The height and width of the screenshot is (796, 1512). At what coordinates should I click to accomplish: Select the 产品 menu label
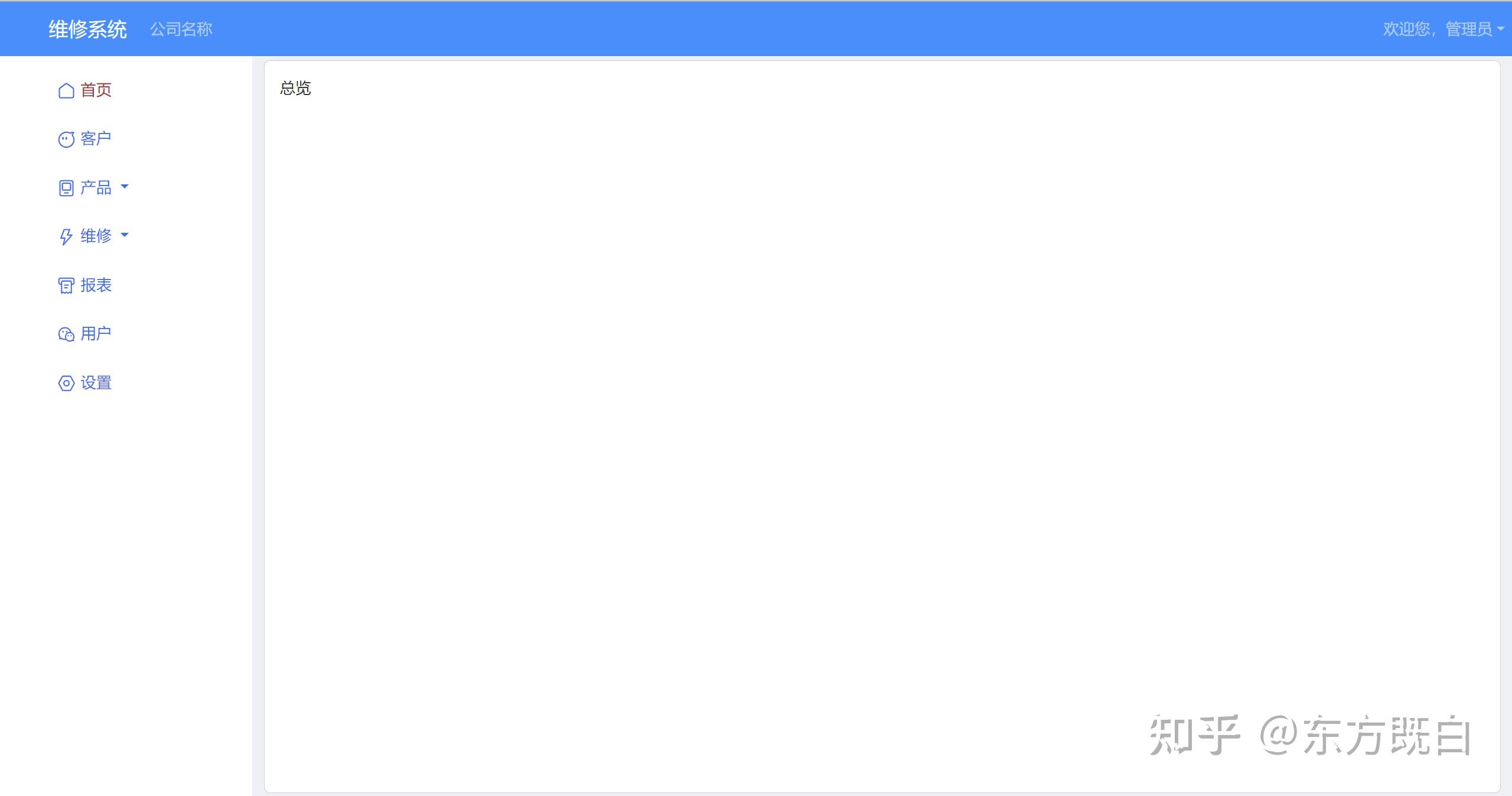pos(96,187)
